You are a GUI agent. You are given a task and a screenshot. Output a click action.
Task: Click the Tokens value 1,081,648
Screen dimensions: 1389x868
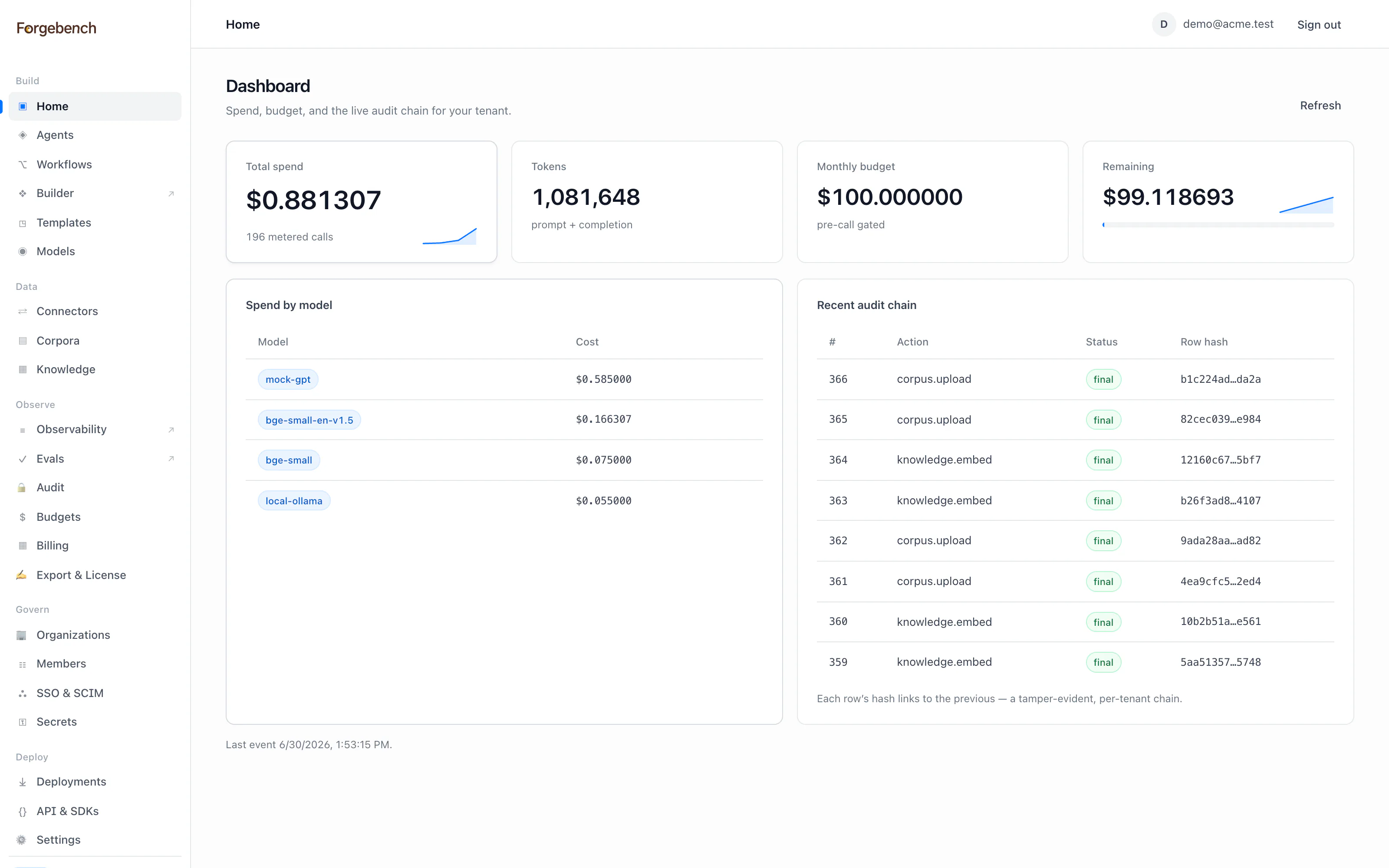pos(586,197)
